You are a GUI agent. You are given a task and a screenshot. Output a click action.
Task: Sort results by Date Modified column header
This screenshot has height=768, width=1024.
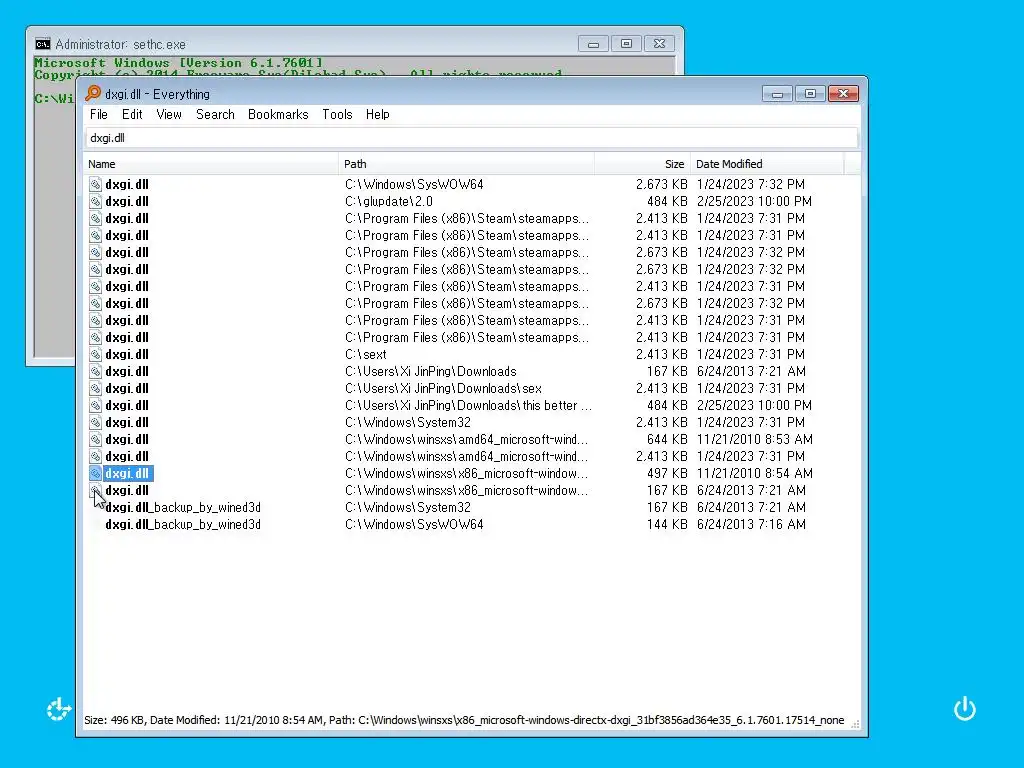tap(767, 164)
